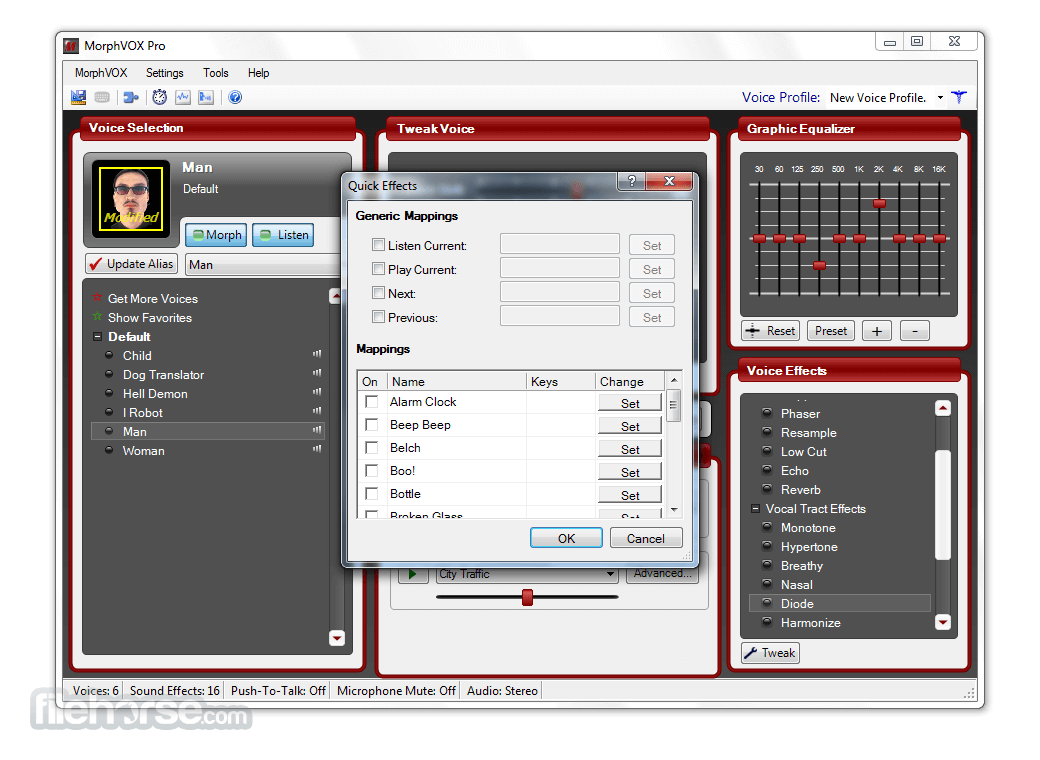Click signal bars icon on Dog Translator row
The height and width of the screenshot is (760, 1040).
pos(317,373)
